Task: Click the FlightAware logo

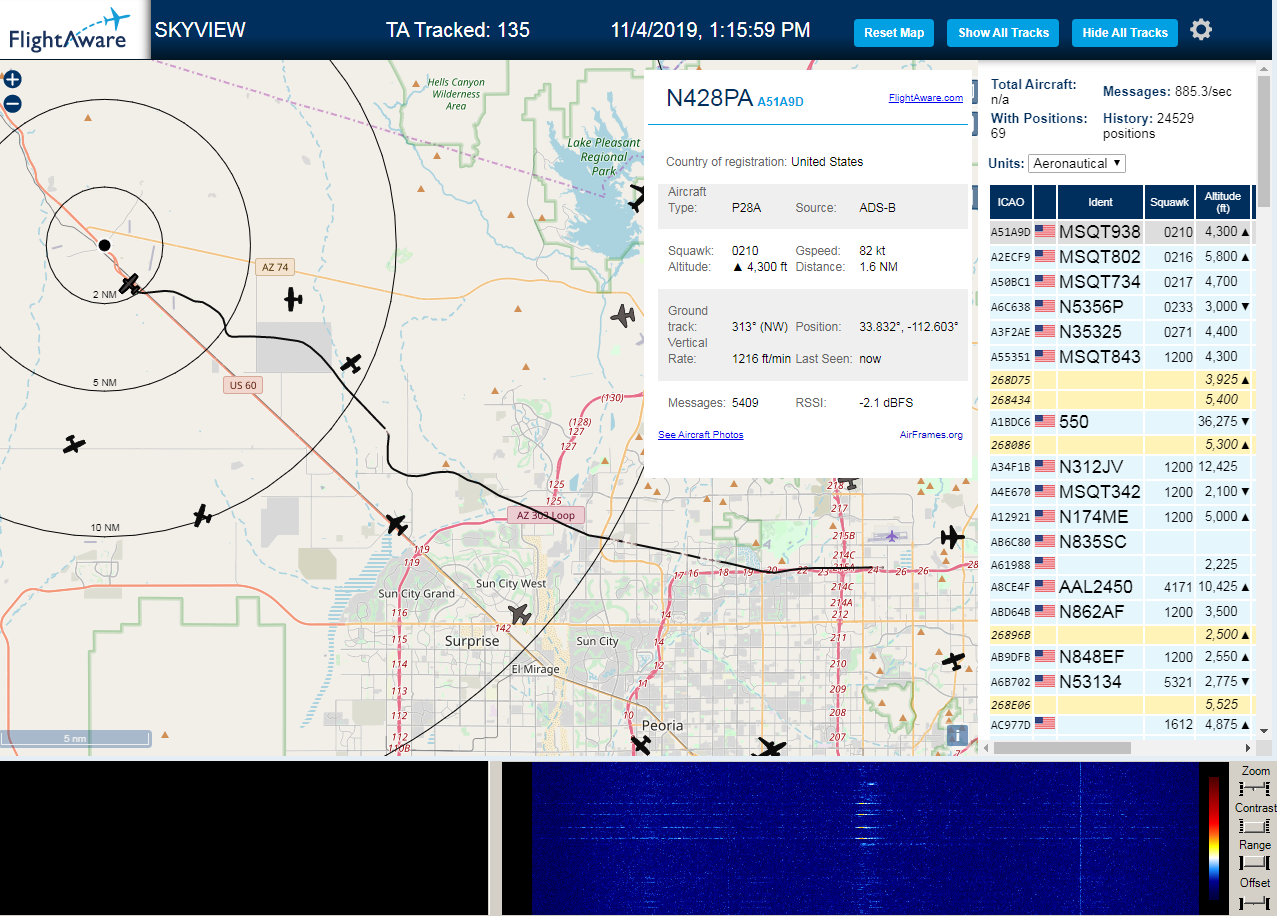Action: [x=75, y=30]
